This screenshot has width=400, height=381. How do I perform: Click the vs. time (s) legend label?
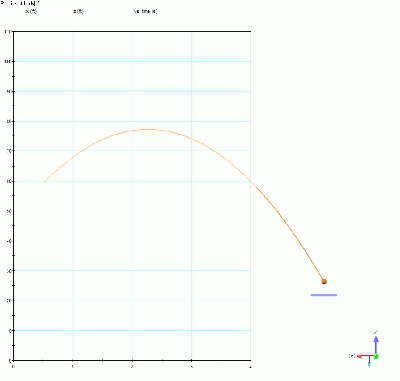pyautogui.click(x=146, y=11)
